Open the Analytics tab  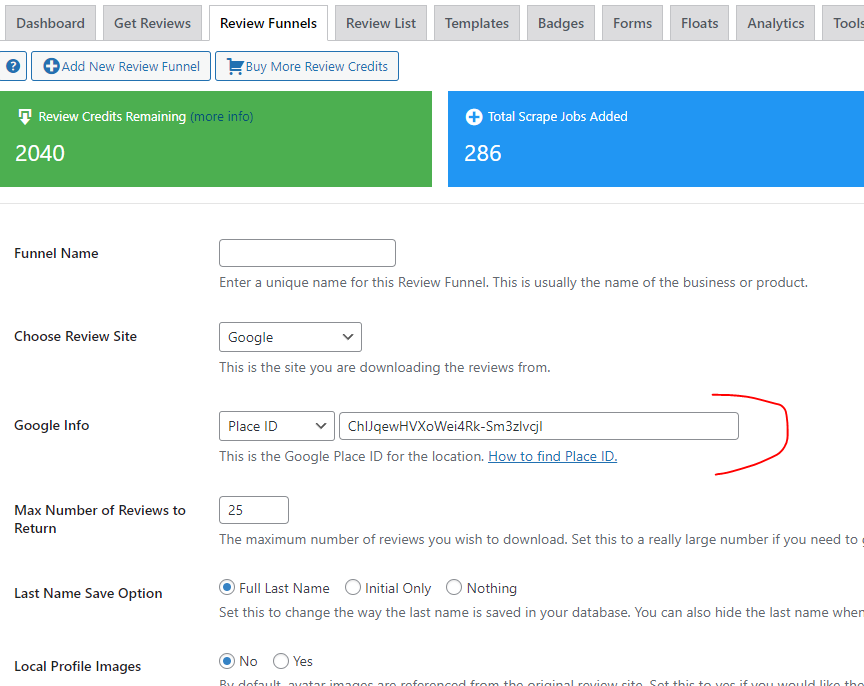coord(775,23)
